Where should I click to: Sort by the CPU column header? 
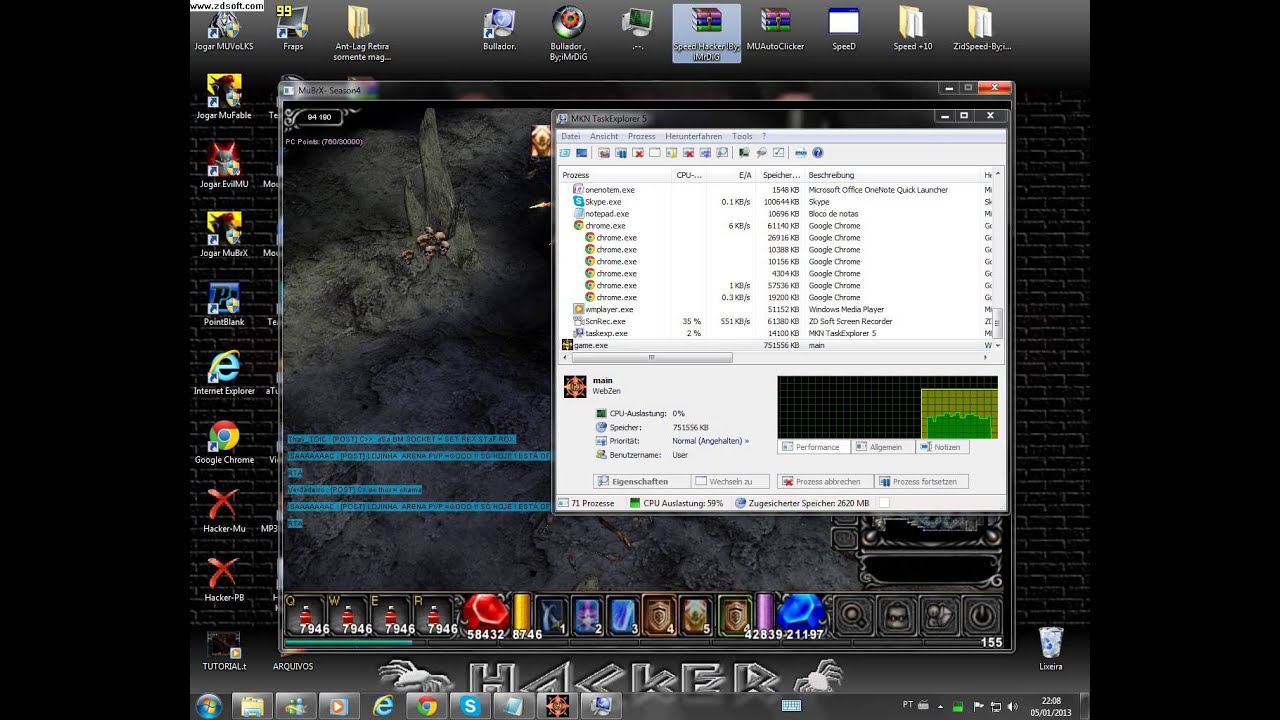689,175
